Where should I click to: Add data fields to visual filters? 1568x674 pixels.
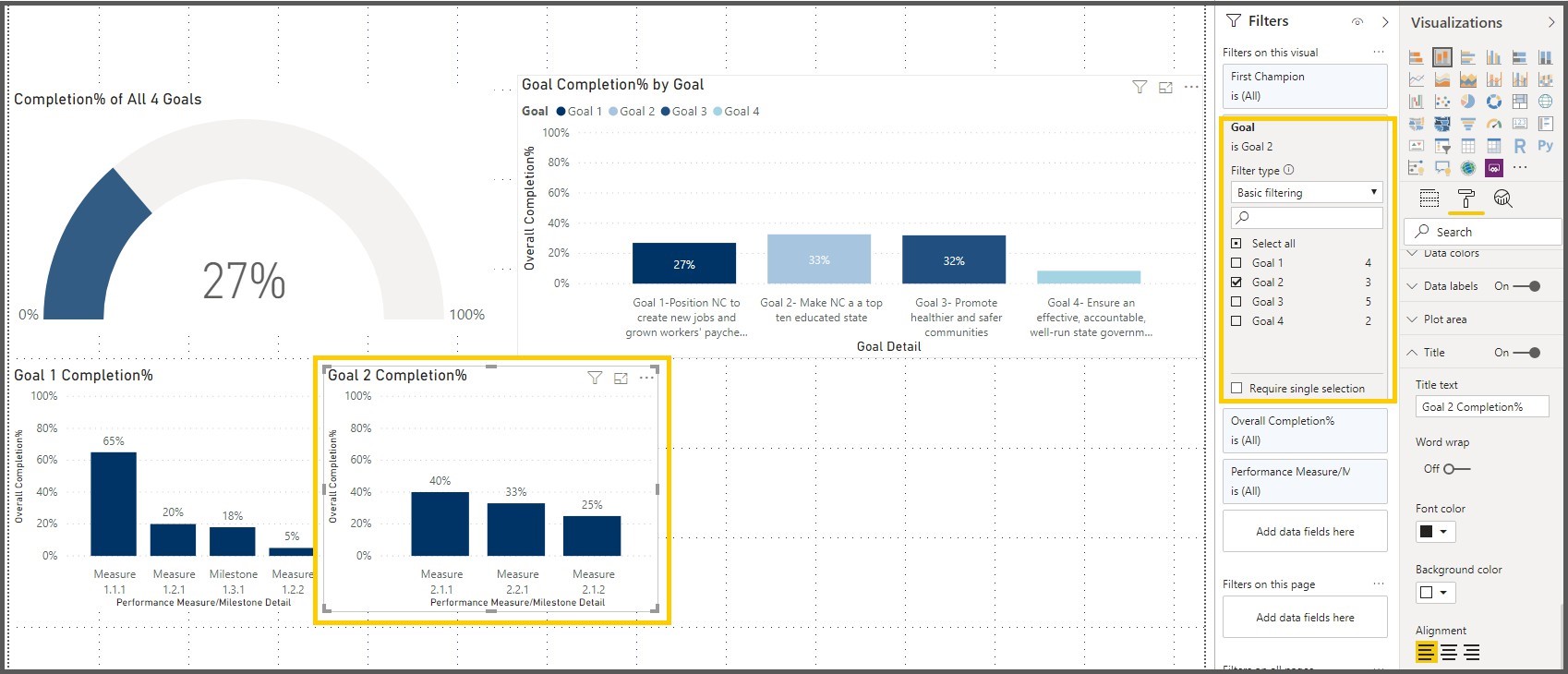(x=1305, y=532)
